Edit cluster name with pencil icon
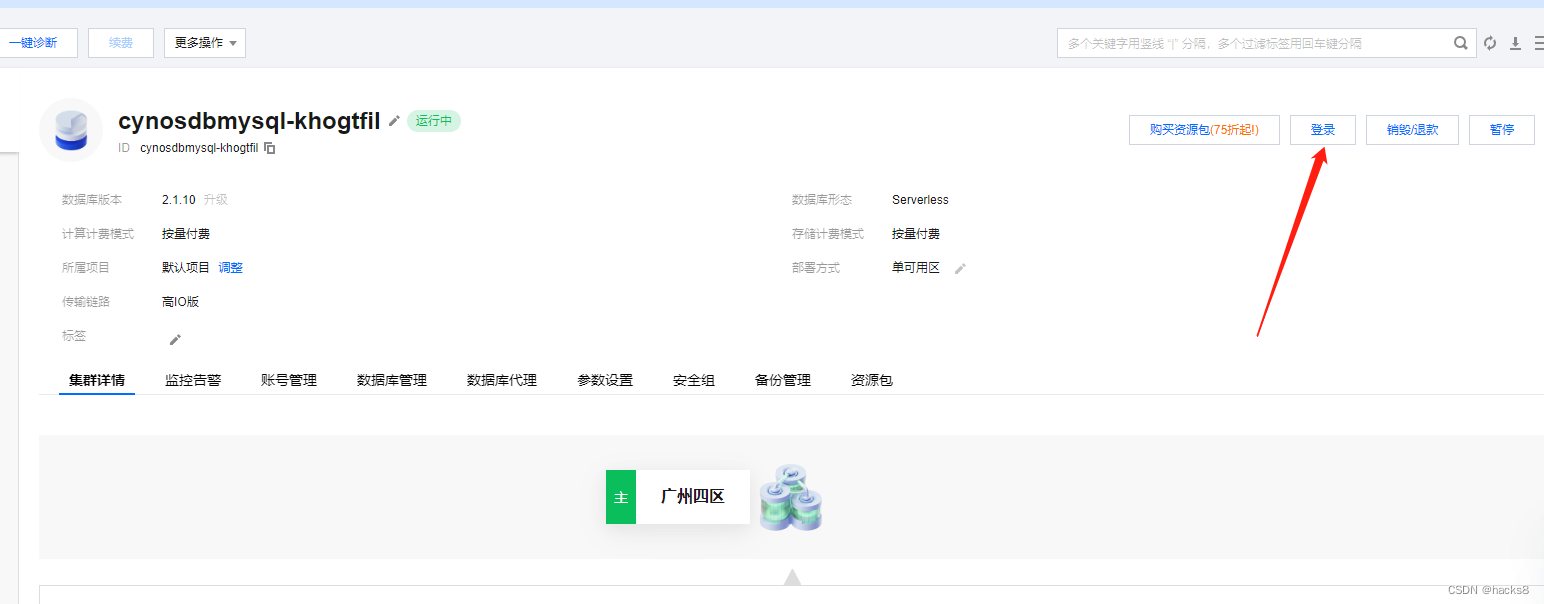This screenshot has width=1544, height=604. (x=394, y=121)
